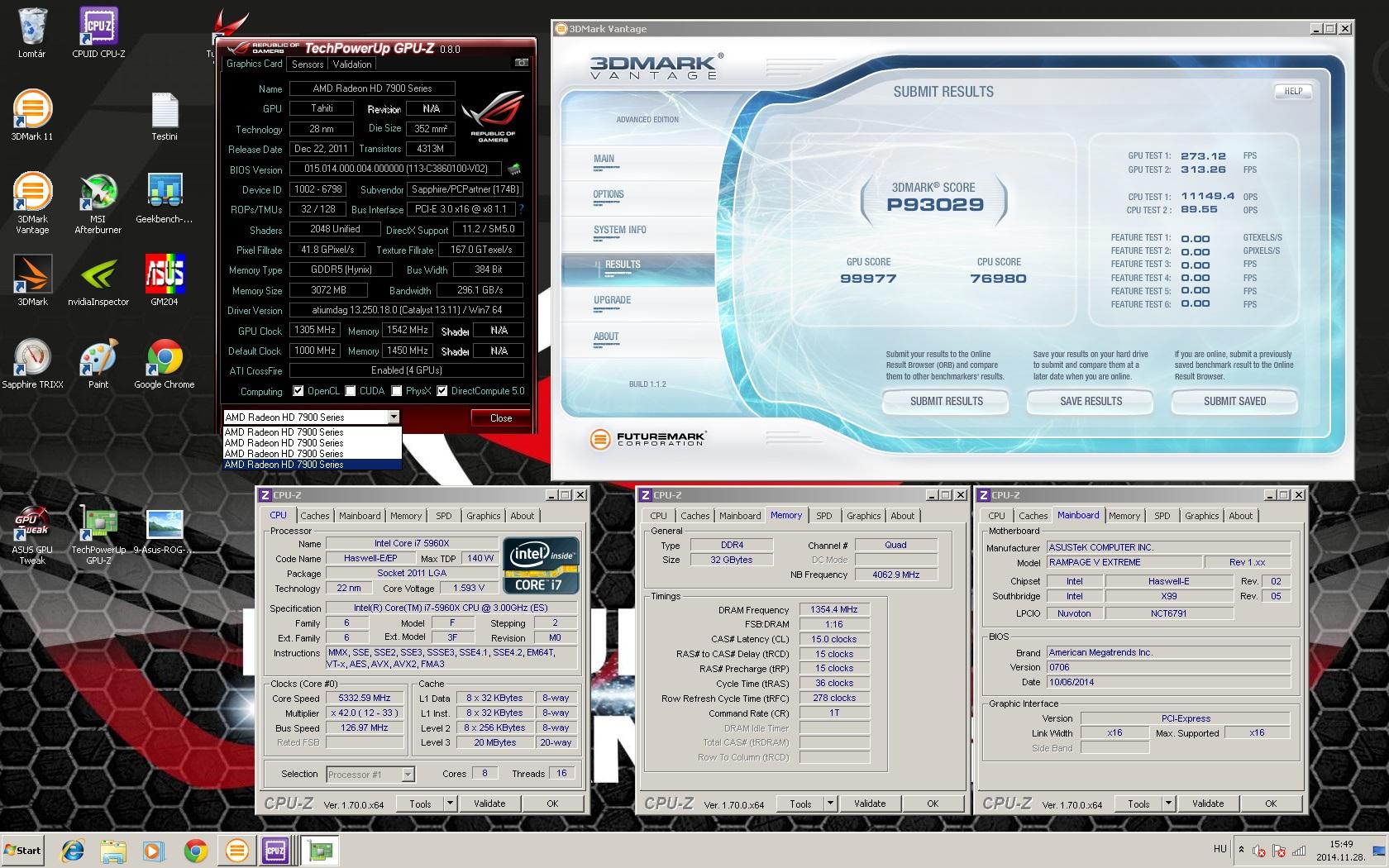Switch to Validation tab in GPU-Z
The image size is (1389, 868).
352,64
